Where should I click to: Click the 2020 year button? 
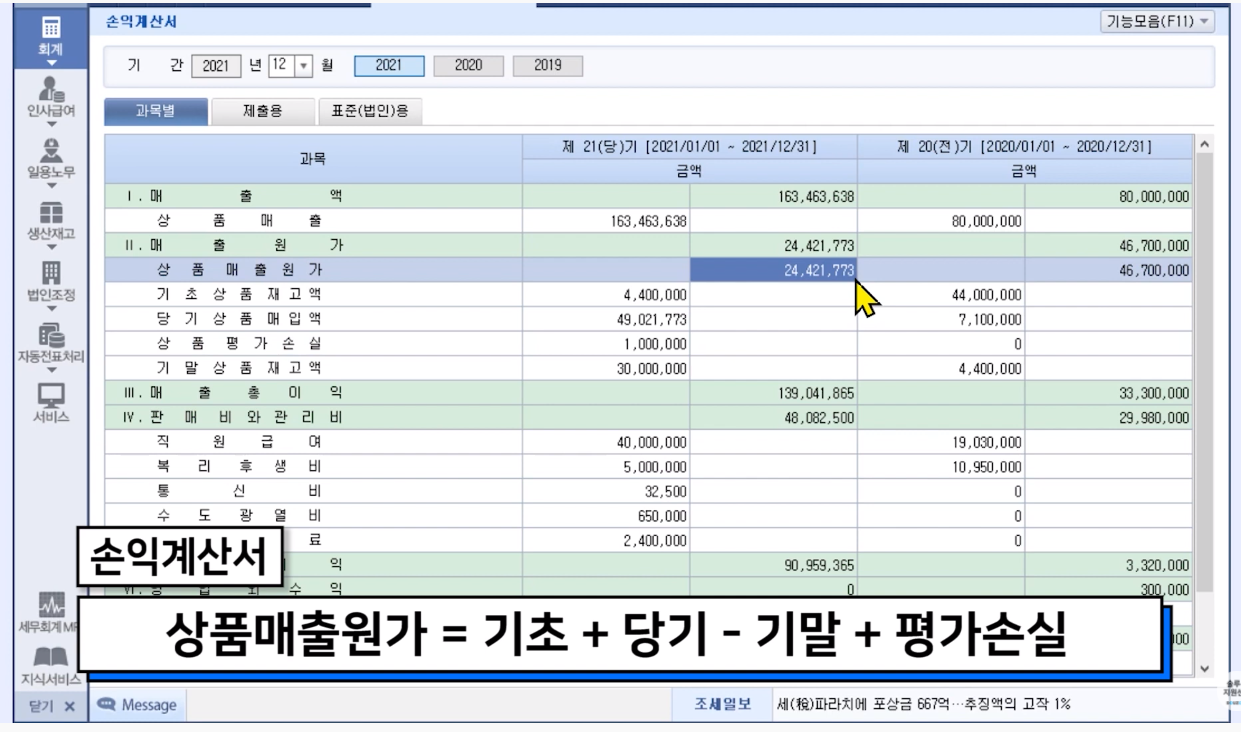click(x=468, y=66)
